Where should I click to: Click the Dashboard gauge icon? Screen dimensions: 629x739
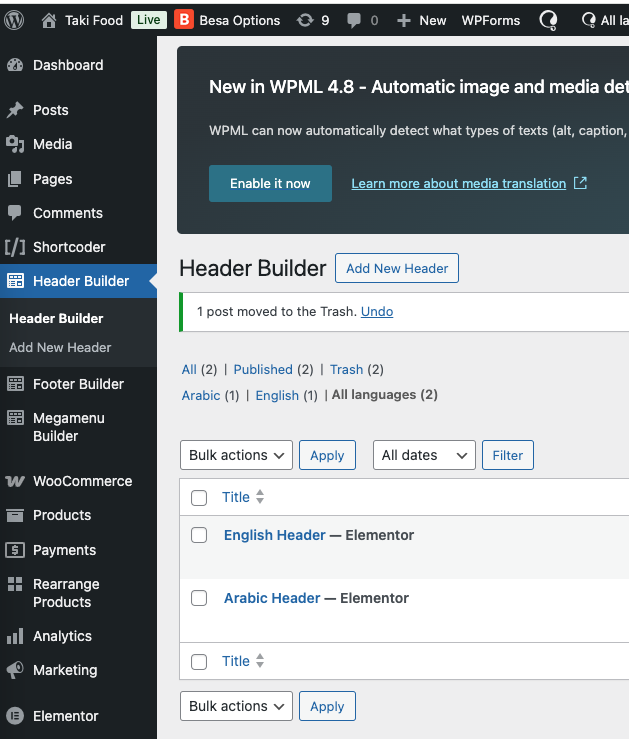(15, 65)
